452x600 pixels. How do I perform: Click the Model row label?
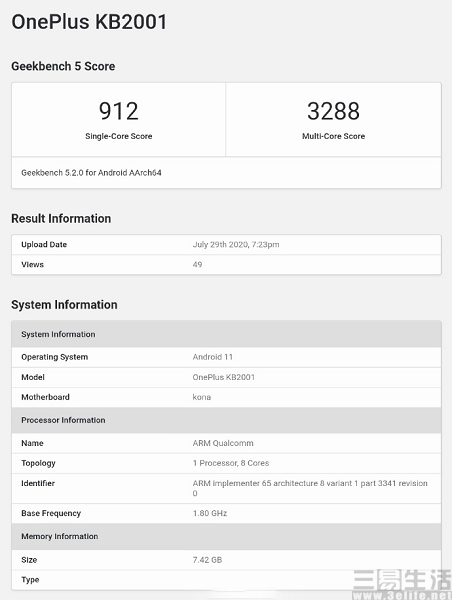coord(33,377)
